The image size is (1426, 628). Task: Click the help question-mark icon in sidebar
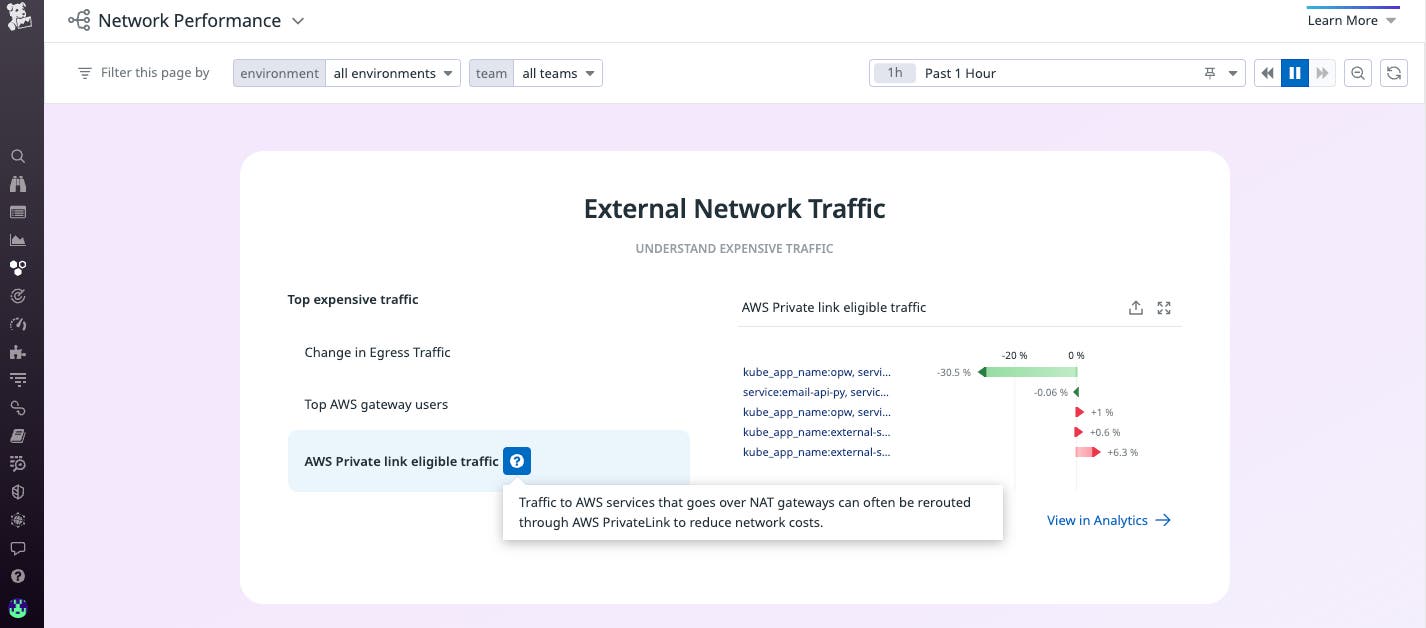[18, 575]
